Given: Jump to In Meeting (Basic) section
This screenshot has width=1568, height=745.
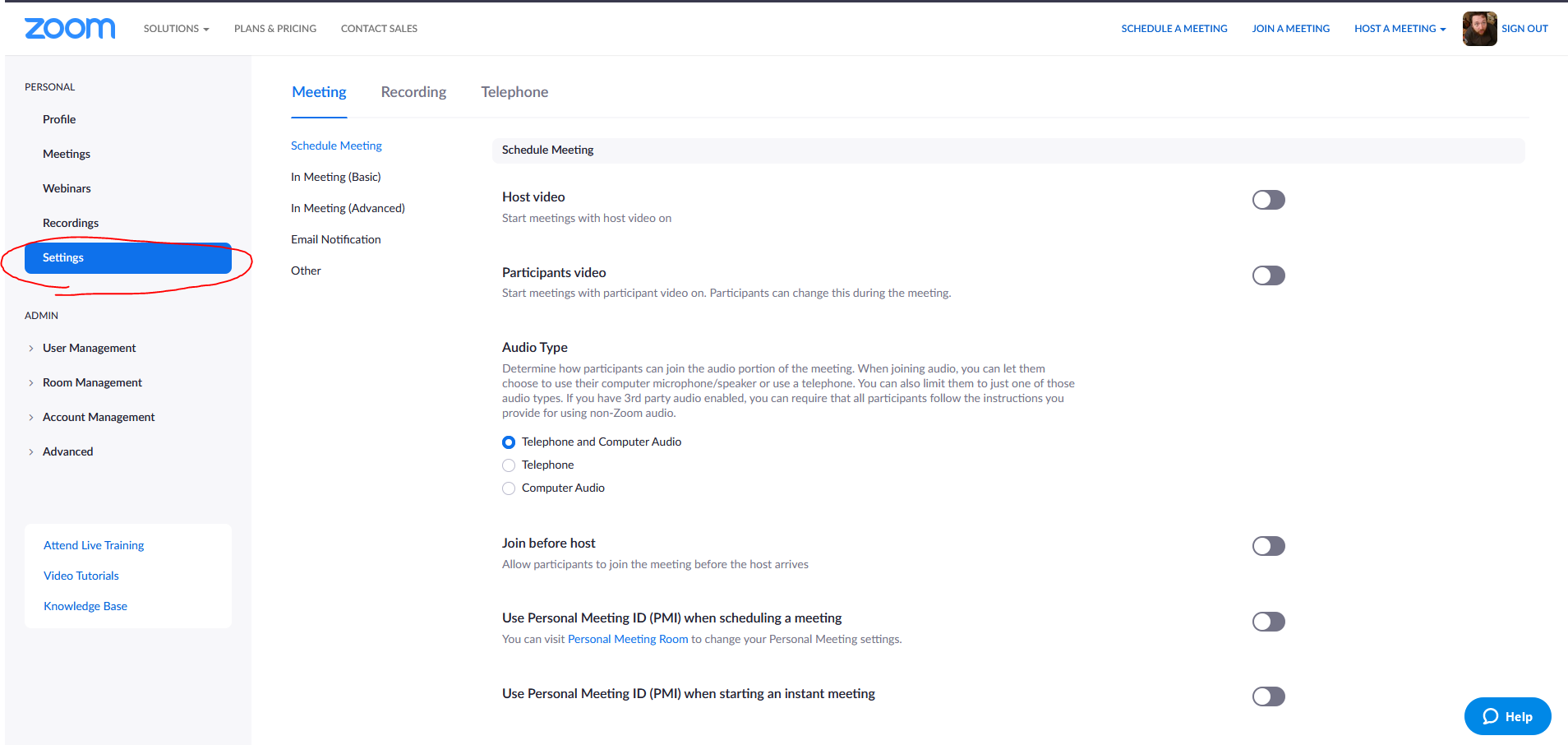Looking at the screenshot, I should (x=336, y=177).
